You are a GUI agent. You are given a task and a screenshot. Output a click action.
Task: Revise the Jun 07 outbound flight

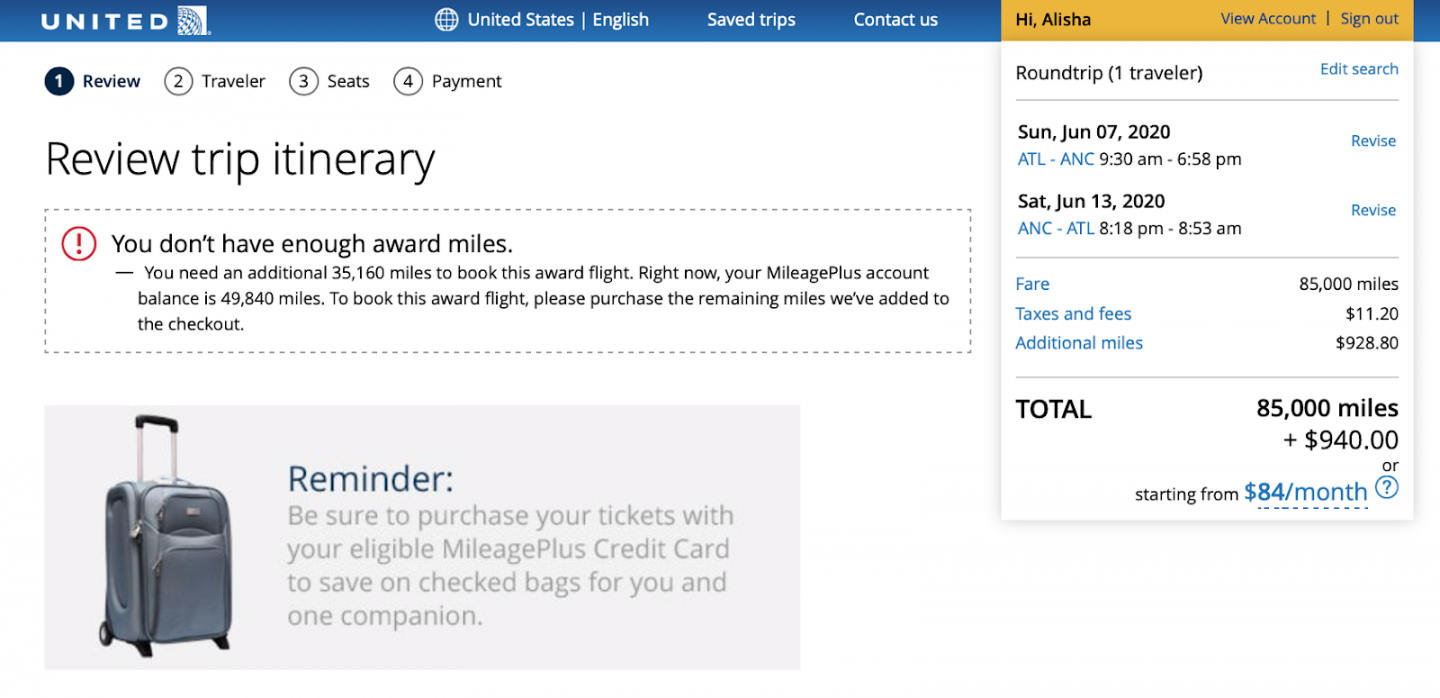[x=1372, y=141]
